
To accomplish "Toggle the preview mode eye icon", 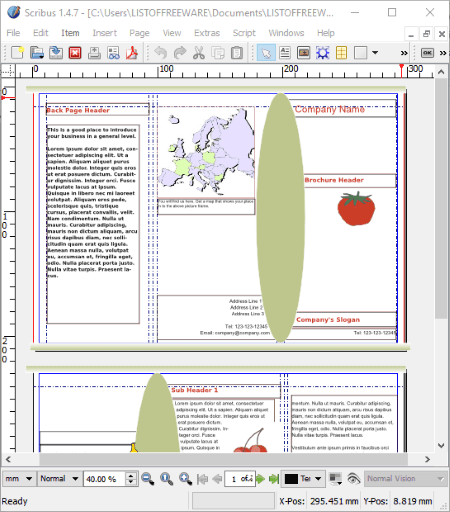I will click(x=354, y=479).
